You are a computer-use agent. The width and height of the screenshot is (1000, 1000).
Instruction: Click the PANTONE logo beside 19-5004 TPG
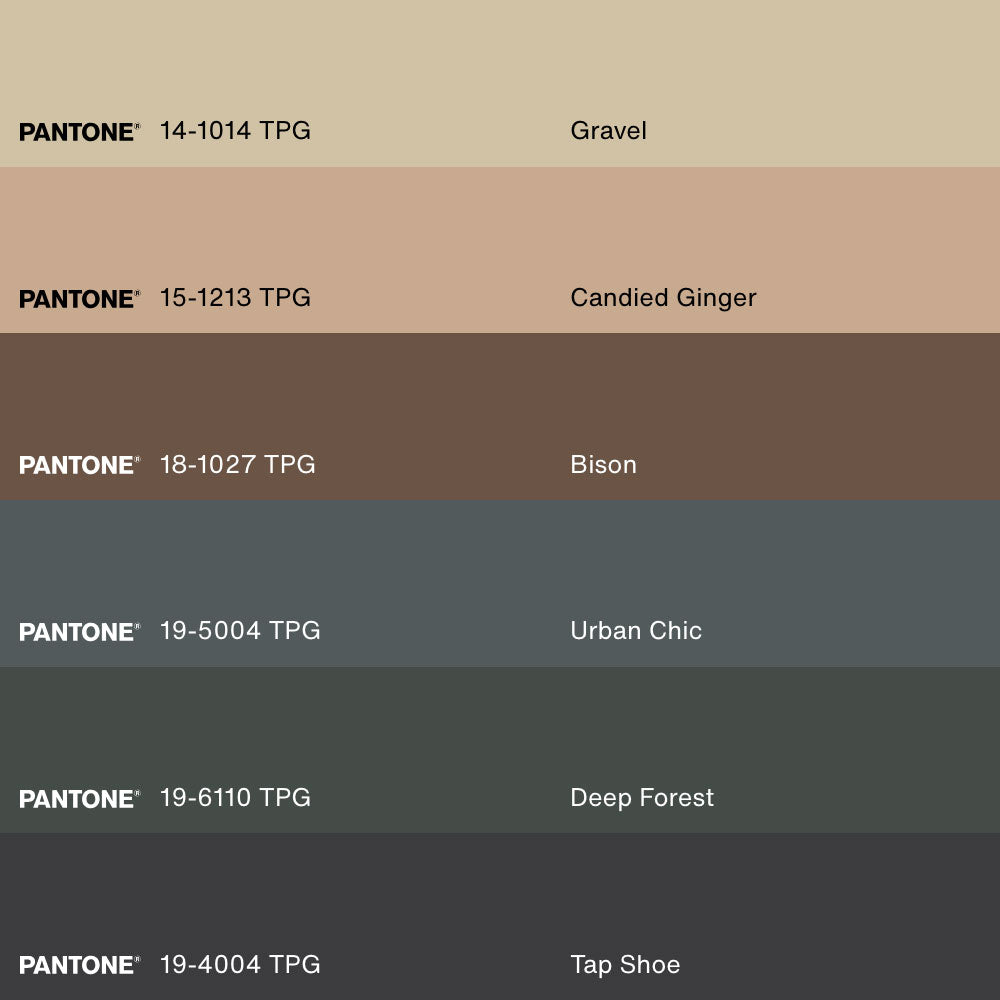(79, 632)
